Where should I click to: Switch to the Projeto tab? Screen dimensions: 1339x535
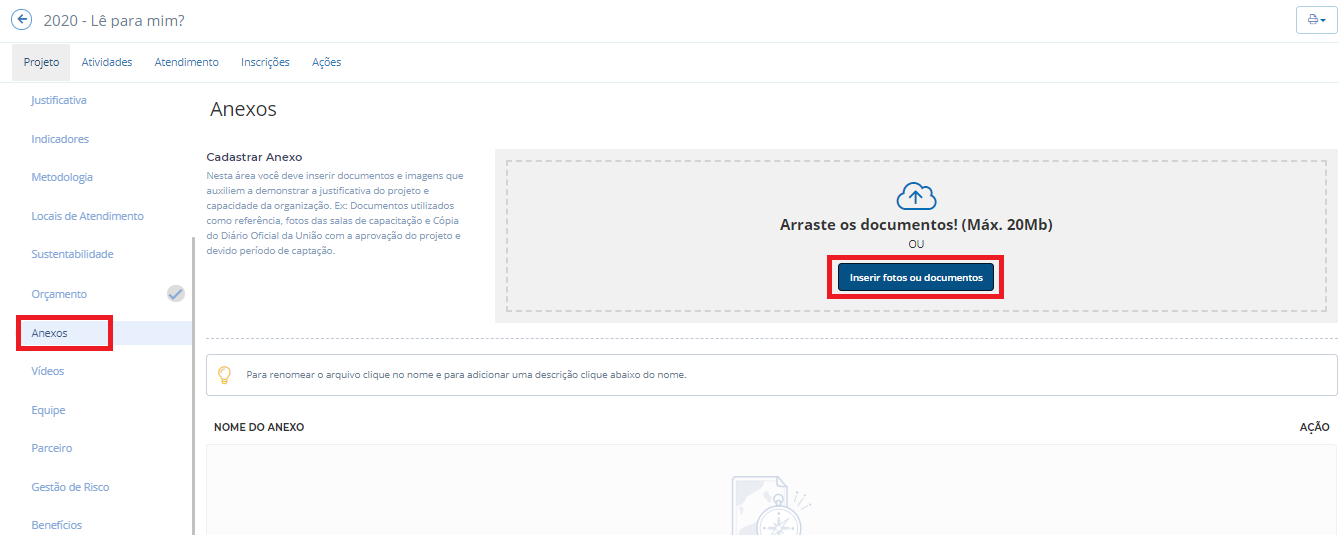41,62
